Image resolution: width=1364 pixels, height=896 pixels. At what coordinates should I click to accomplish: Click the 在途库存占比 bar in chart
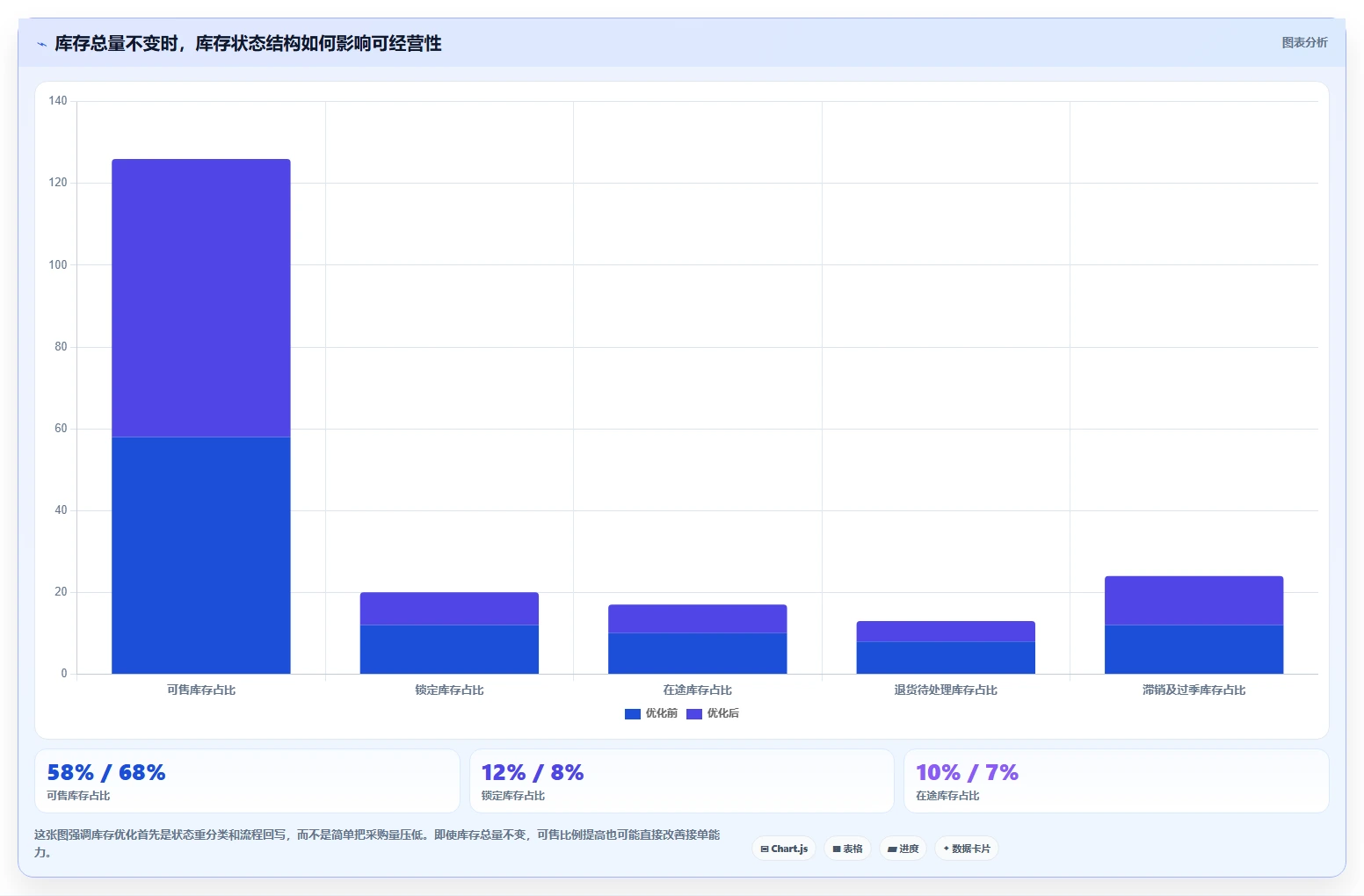click(698, 639)
